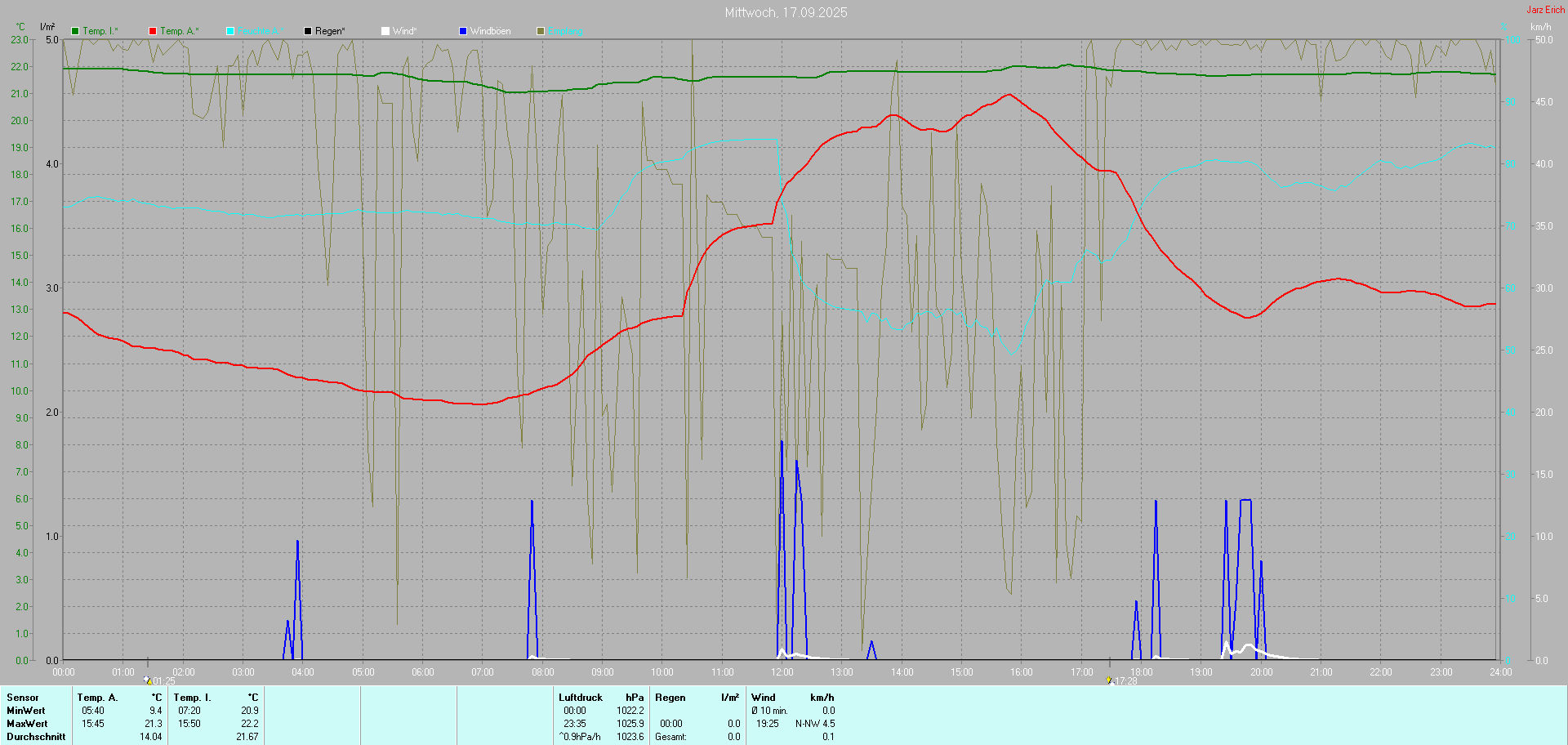Click the white Wind legend swatch
Screen dimensions: 1568x745
tap(385, 31)
